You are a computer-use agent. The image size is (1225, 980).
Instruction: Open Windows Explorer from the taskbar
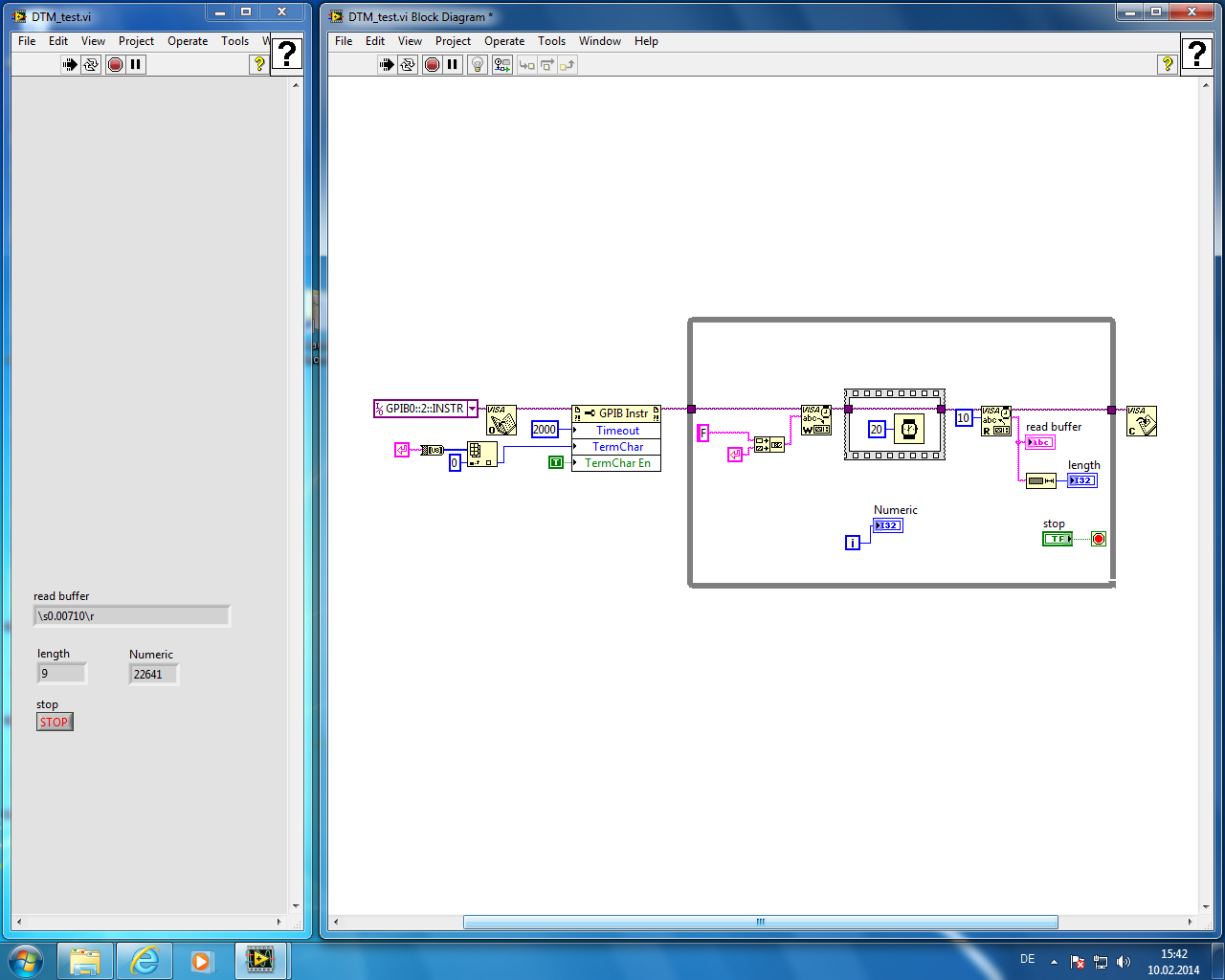point(85,960)
